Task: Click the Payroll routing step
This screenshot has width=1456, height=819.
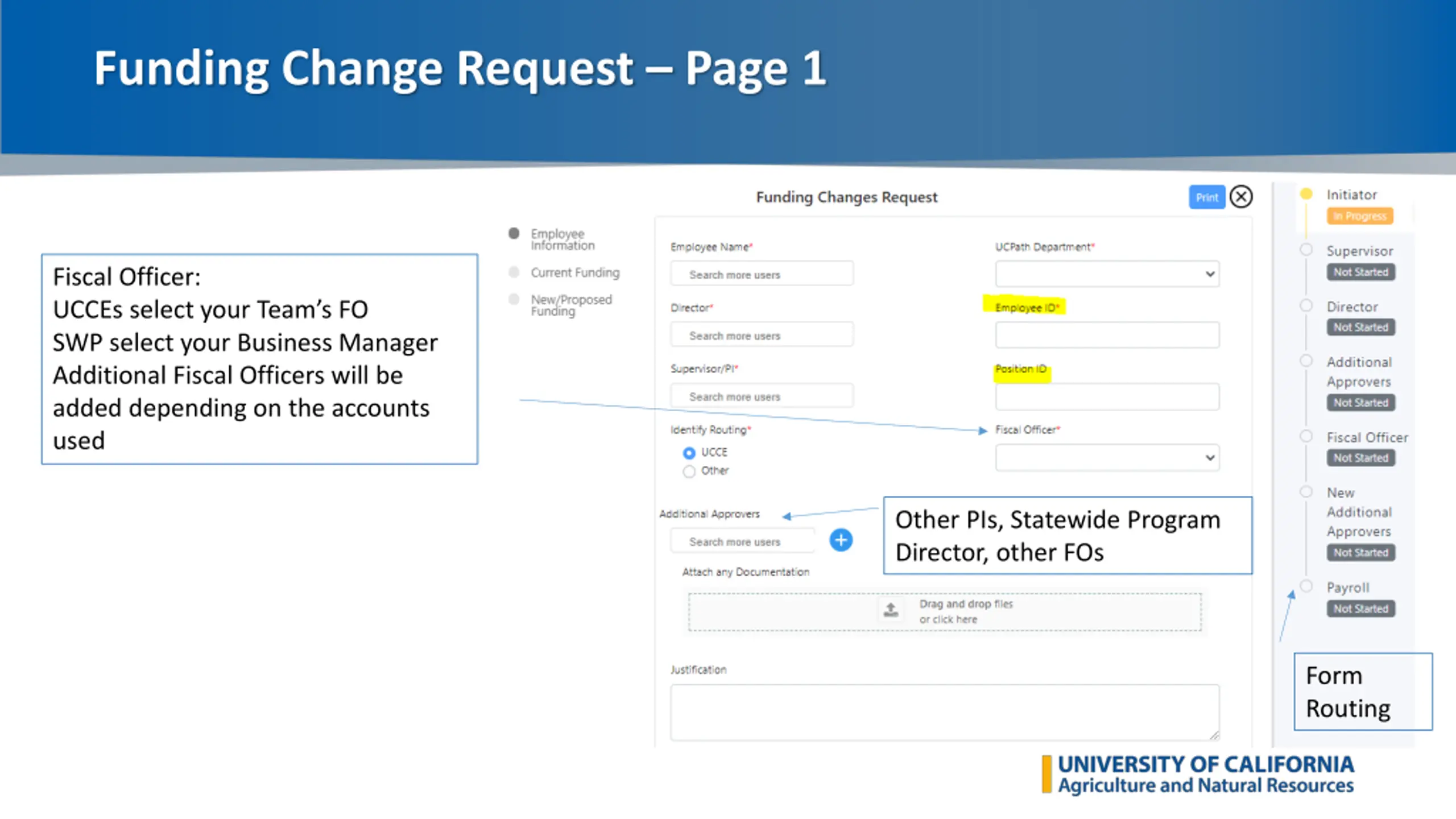Action: 1347,588
